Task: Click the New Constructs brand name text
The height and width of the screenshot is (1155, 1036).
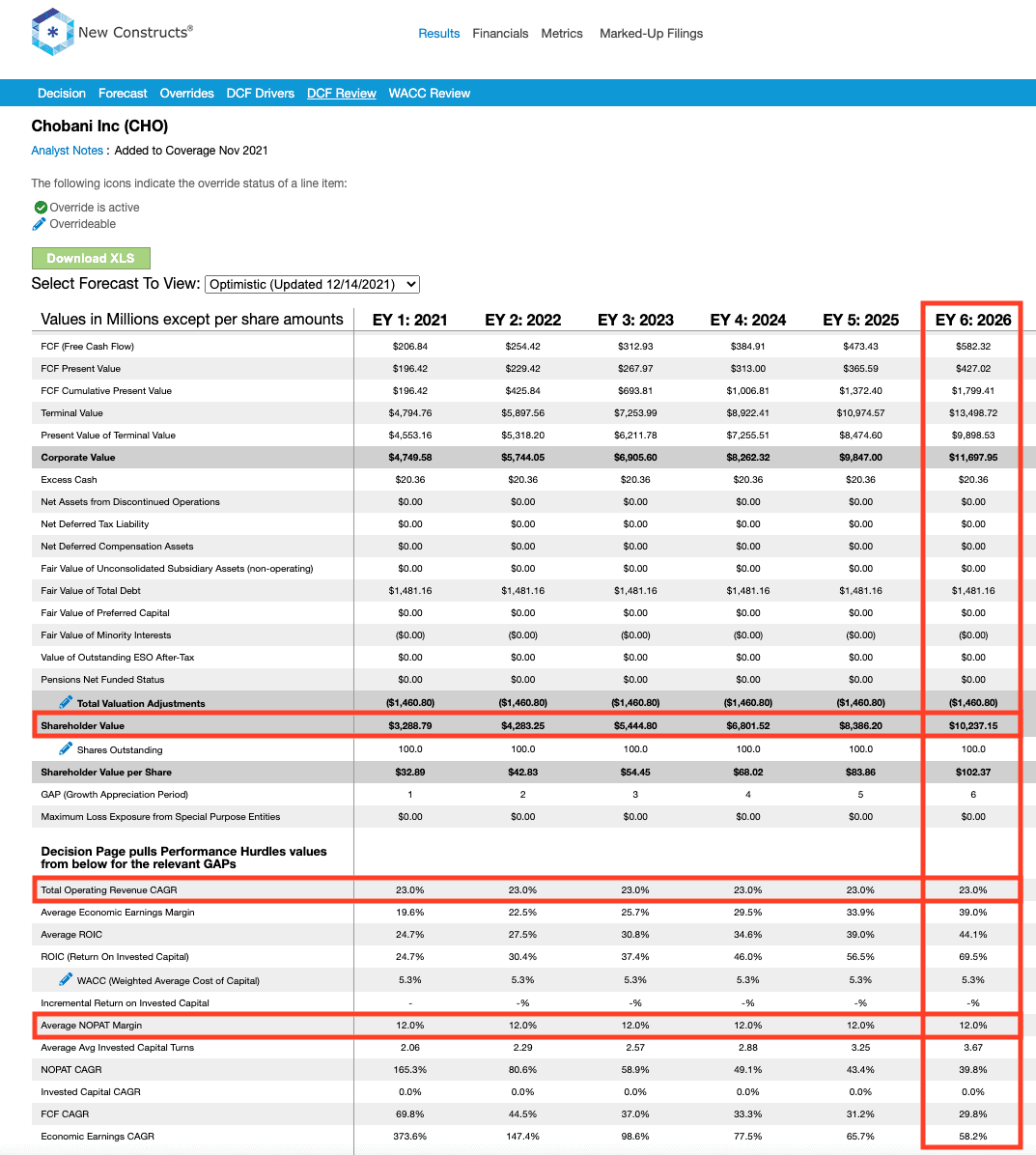Action: pos(135,33)
